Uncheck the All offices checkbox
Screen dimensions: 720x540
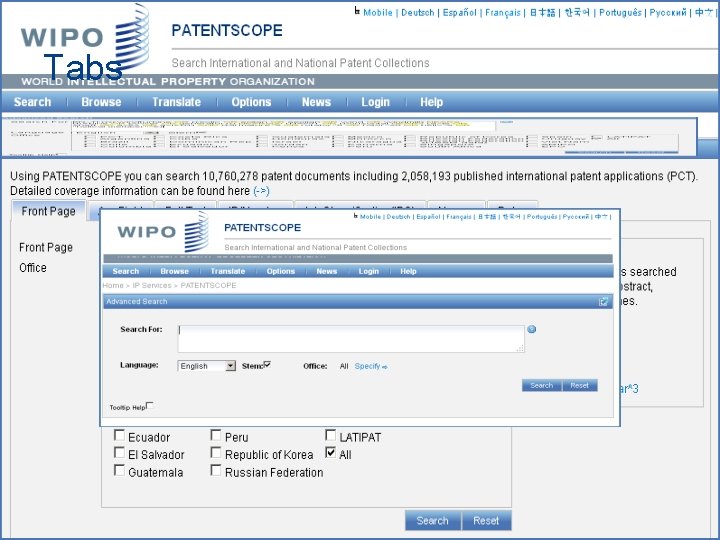331,453
